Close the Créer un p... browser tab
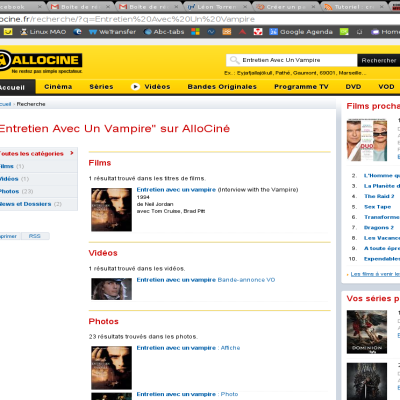 point(313,7)
